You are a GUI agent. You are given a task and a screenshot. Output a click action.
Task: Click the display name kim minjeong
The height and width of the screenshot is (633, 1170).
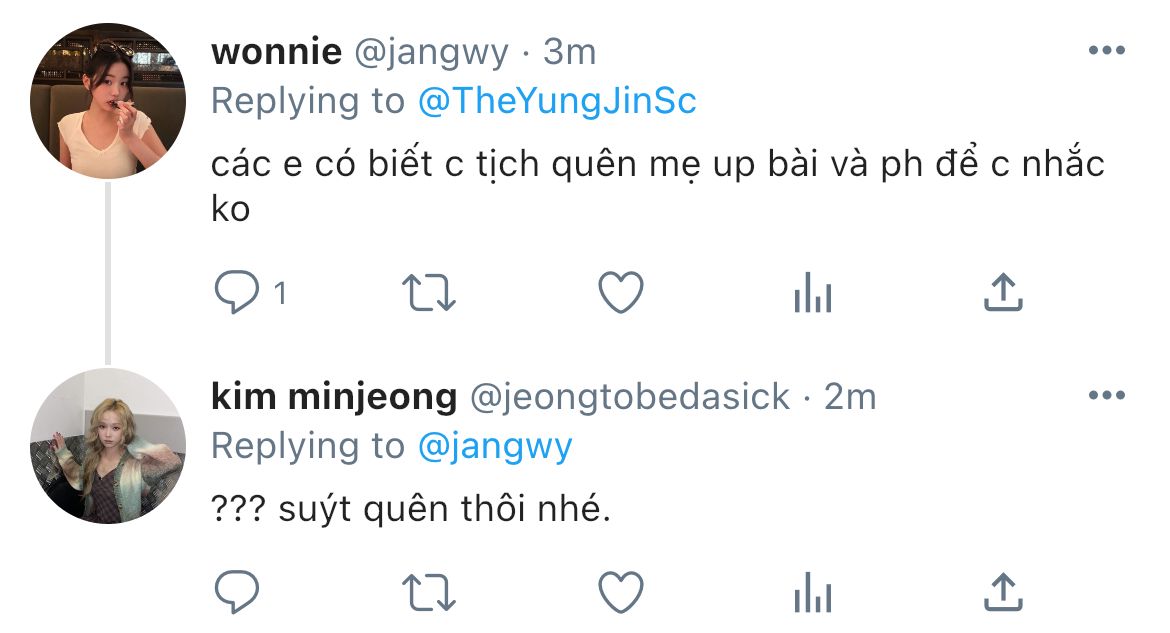point(334,397)
